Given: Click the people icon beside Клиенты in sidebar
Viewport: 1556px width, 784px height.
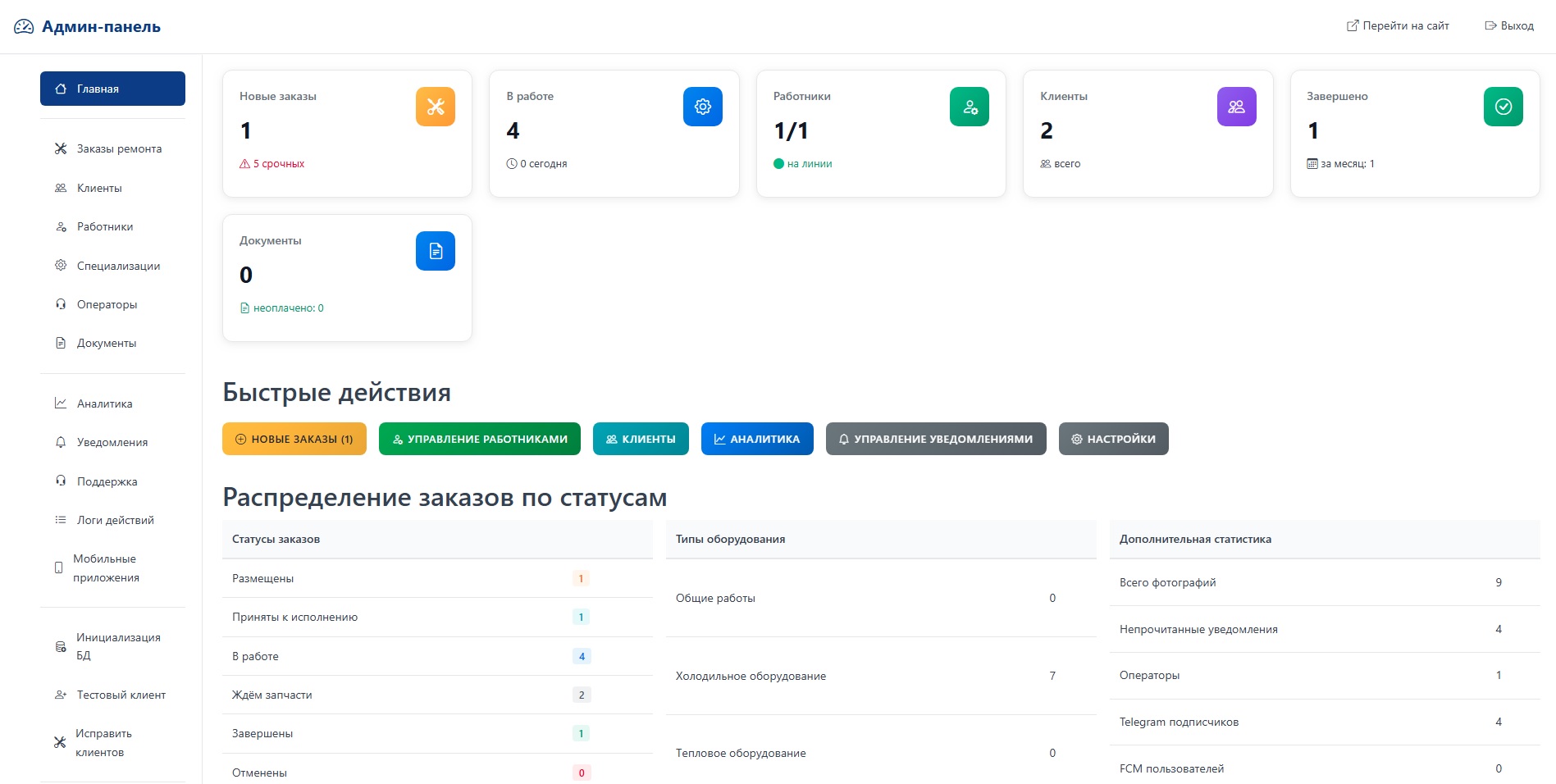Looking at the screenshot, I should click(x=61, y=188).
